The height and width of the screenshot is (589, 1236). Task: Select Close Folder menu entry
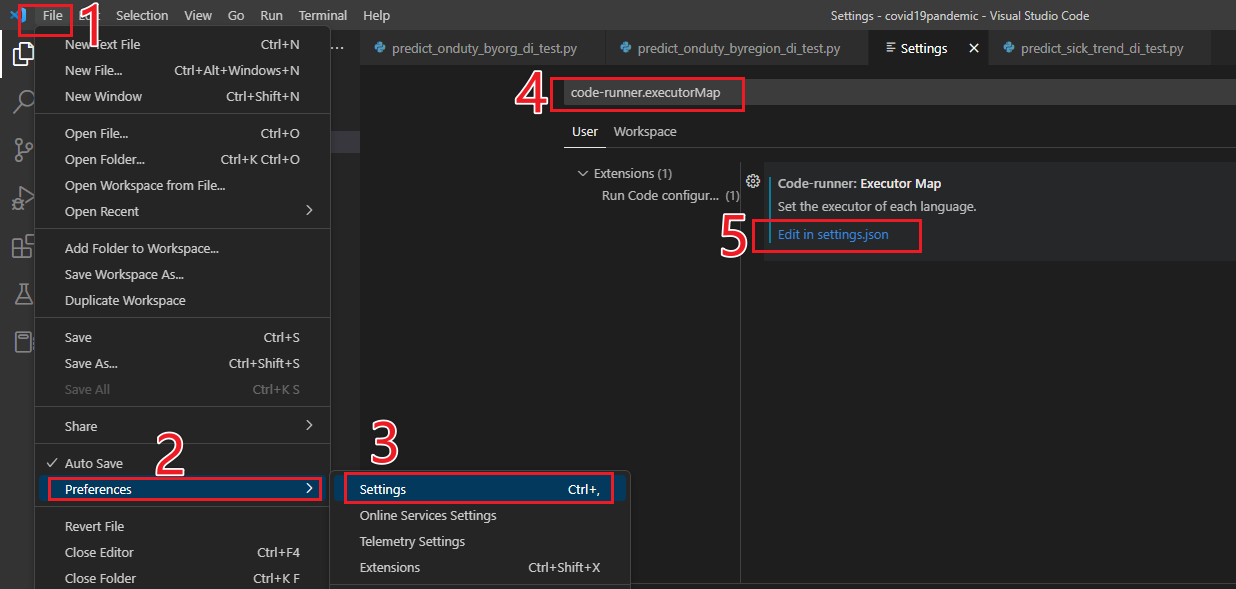pos(182,578)
